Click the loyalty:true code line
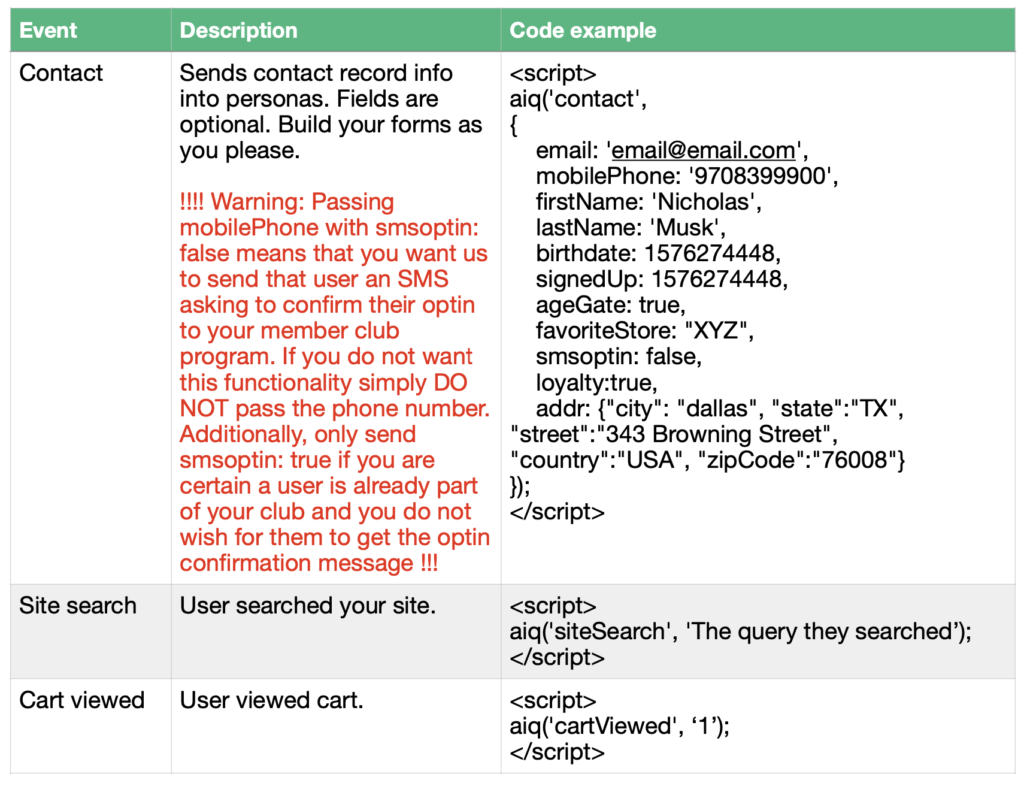 [596, 383]
